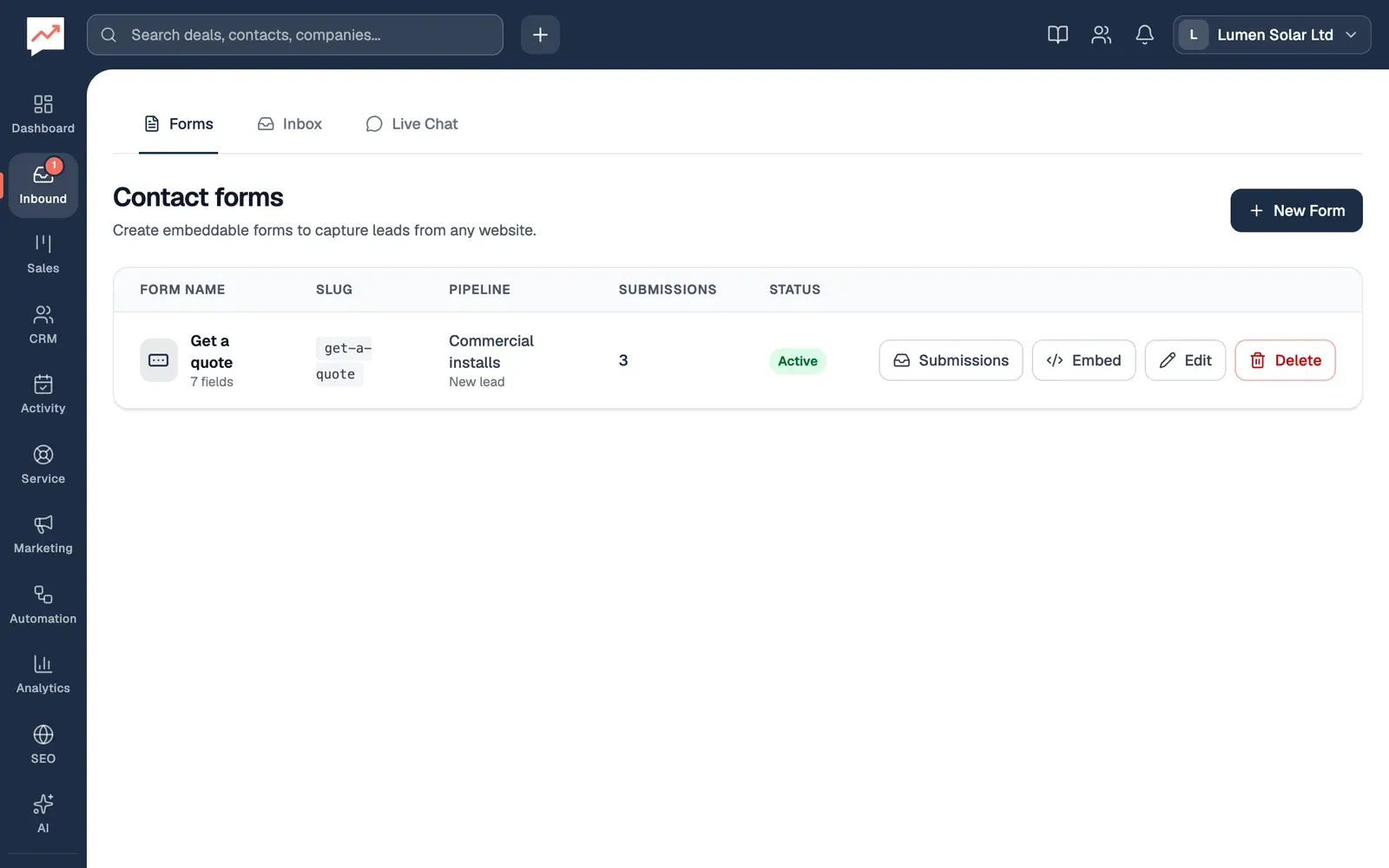The height and width of the screenshot is (868, 1389).
Task: Click the Embed button
Action: pyautogui.click(x=1083, y=360)
